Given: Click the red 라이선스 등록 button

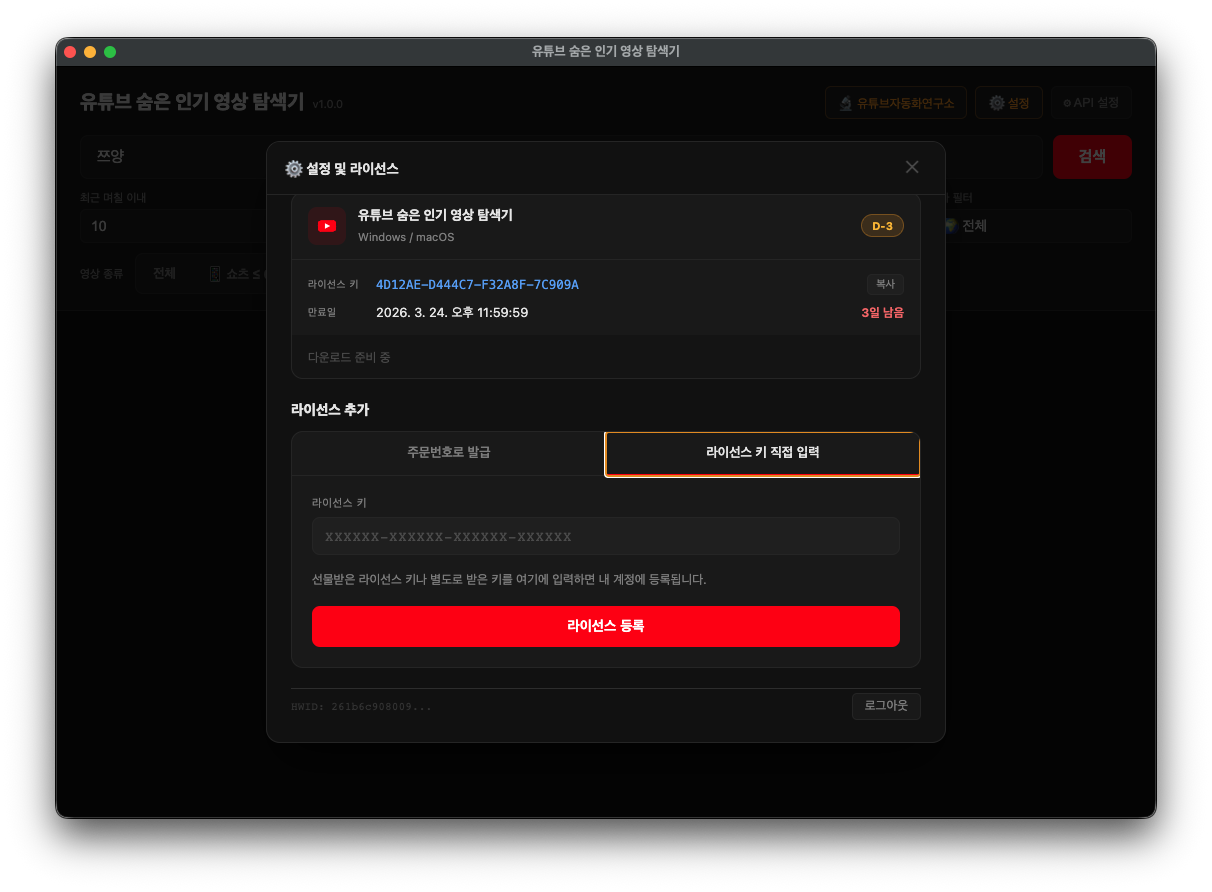Looking at the screenshot, I should click(606, 626).
